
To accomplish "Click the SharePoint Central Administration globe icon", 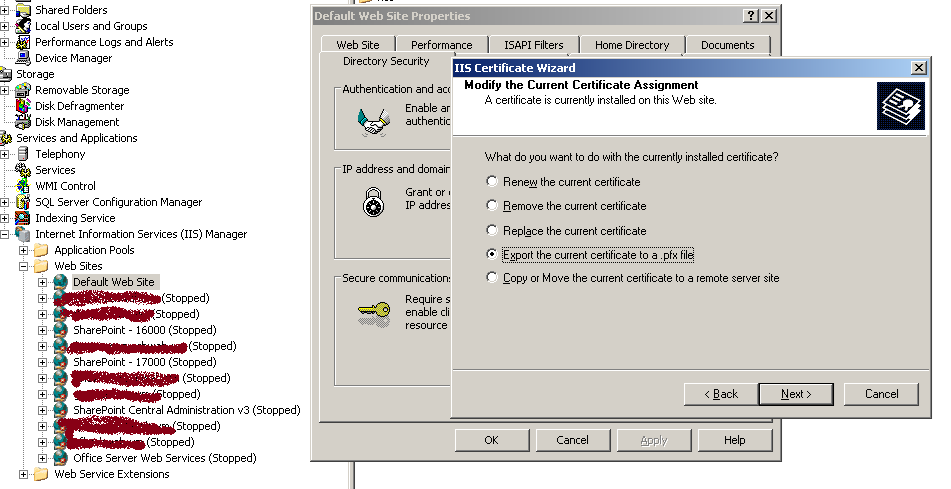I will click(60, 410).
